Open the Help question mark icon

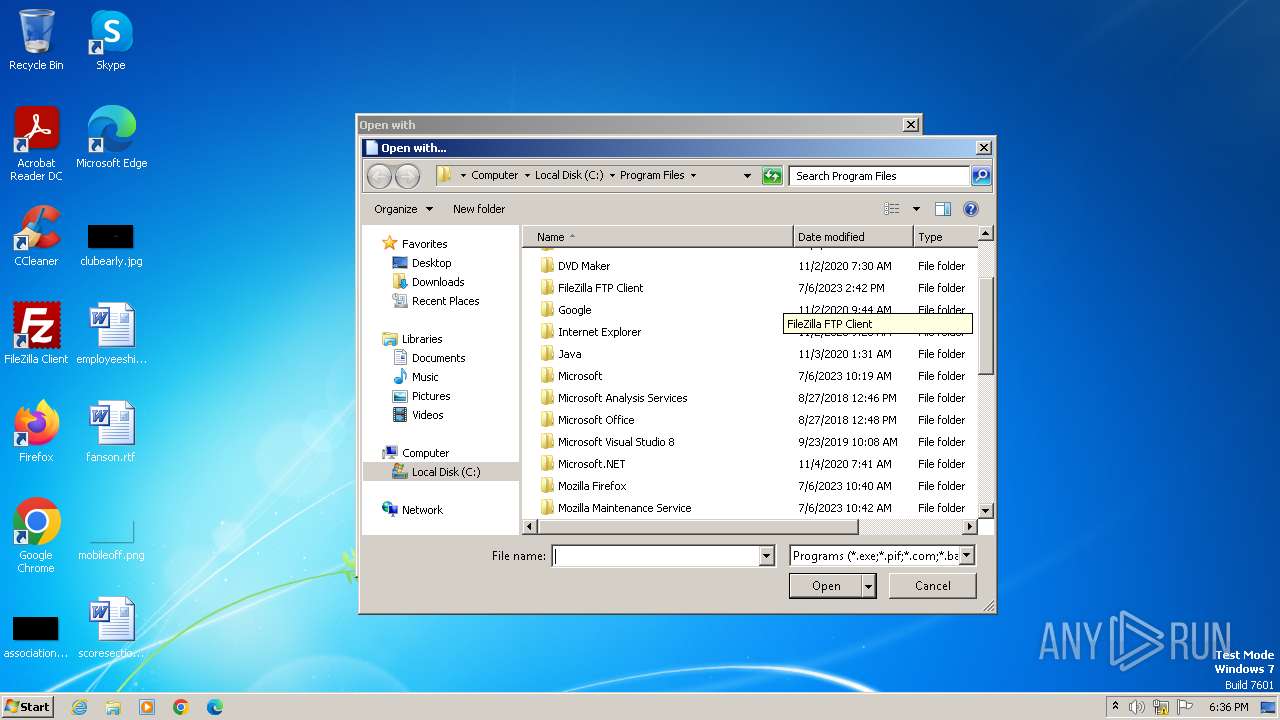970,209
